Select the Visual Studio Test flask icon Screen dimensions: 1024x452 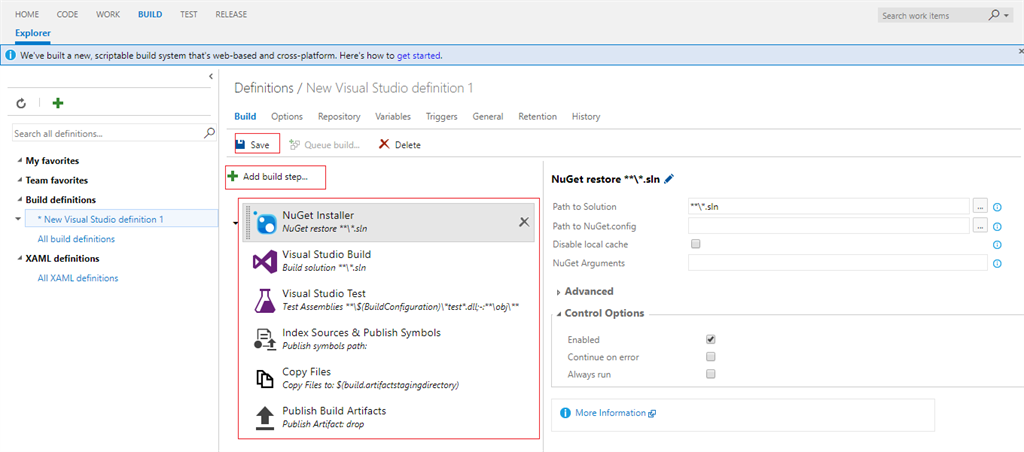pyautogui.click(x=265, y=299)
